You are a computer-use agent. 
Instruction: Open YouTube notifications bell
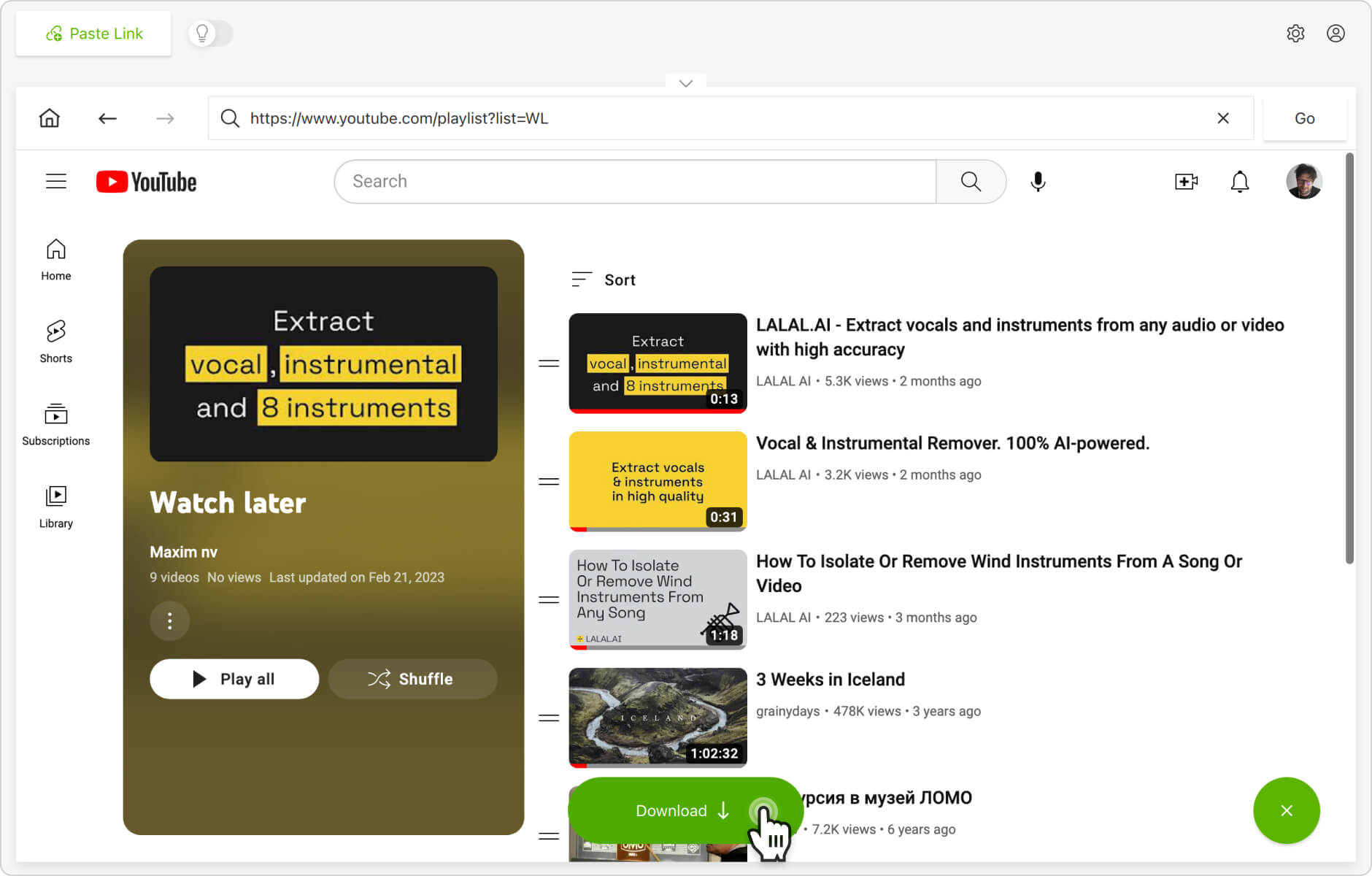pyautogui.click(x=1240, y=182)
